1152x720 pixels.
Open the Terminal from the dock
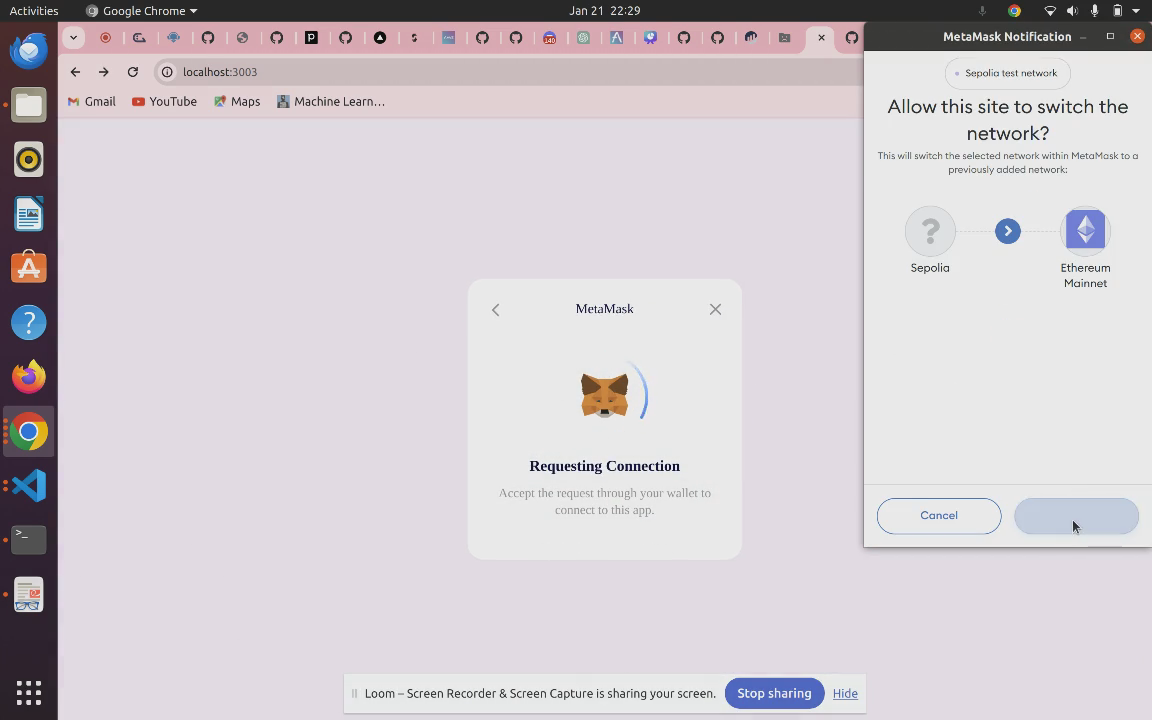click(29, 540)
